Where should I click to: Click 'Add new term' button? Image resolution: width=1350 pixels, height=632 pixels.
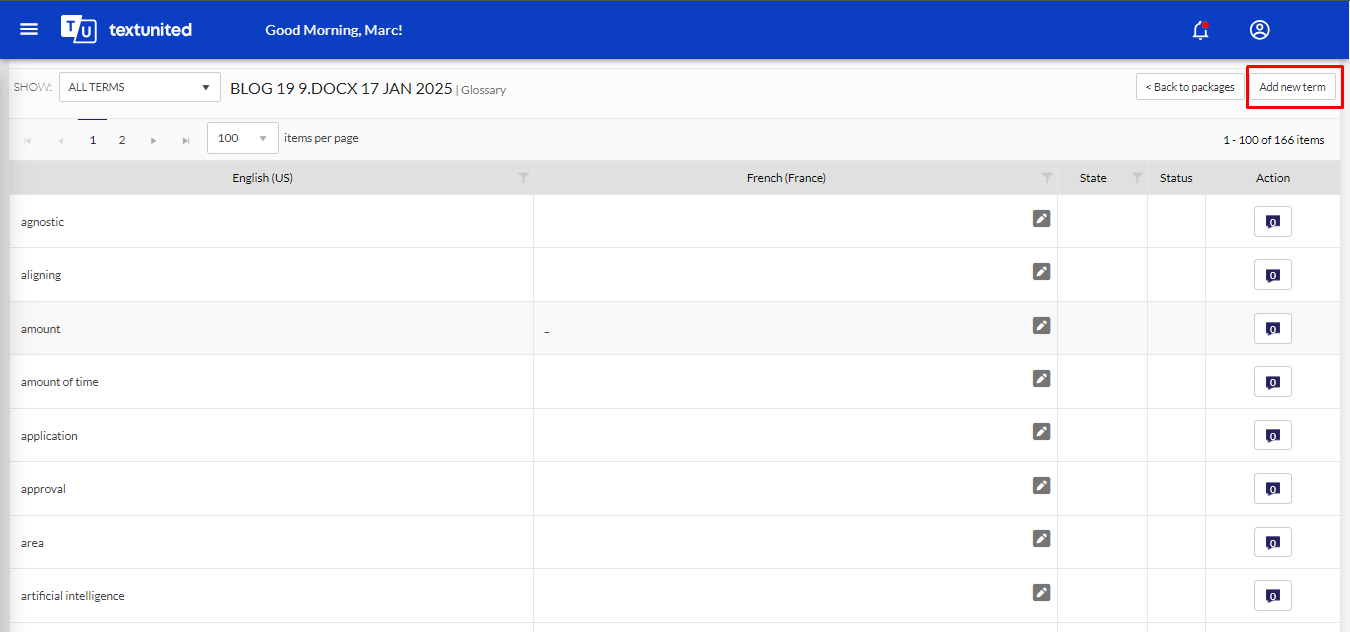[x=1292, y=87]
